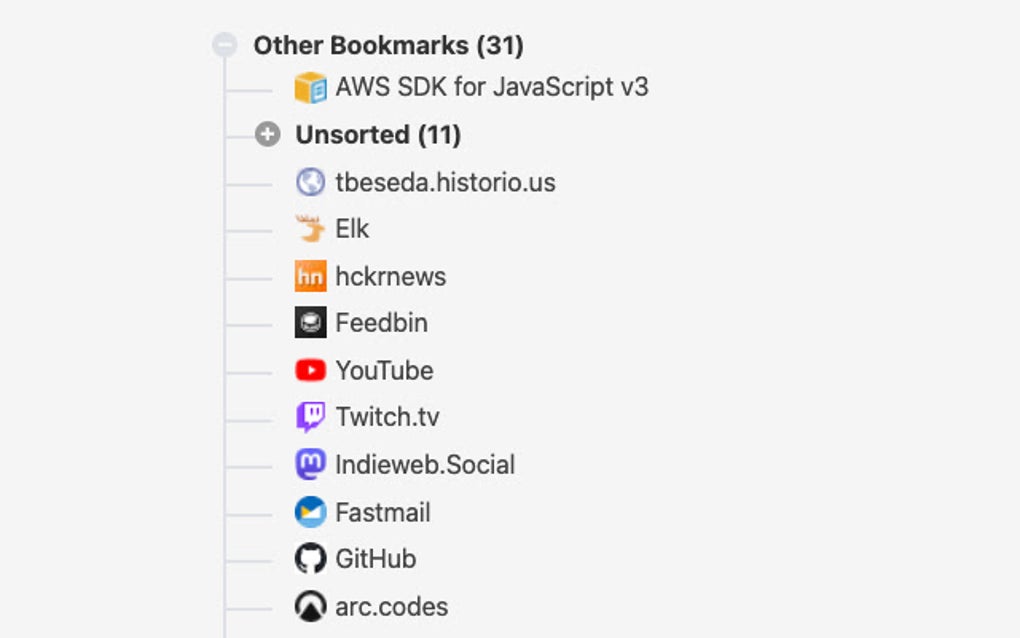Click the orange hckrnews favicon
Image resolution: width=1020 pixels, height=638 pixels.
tap(311, 275)
